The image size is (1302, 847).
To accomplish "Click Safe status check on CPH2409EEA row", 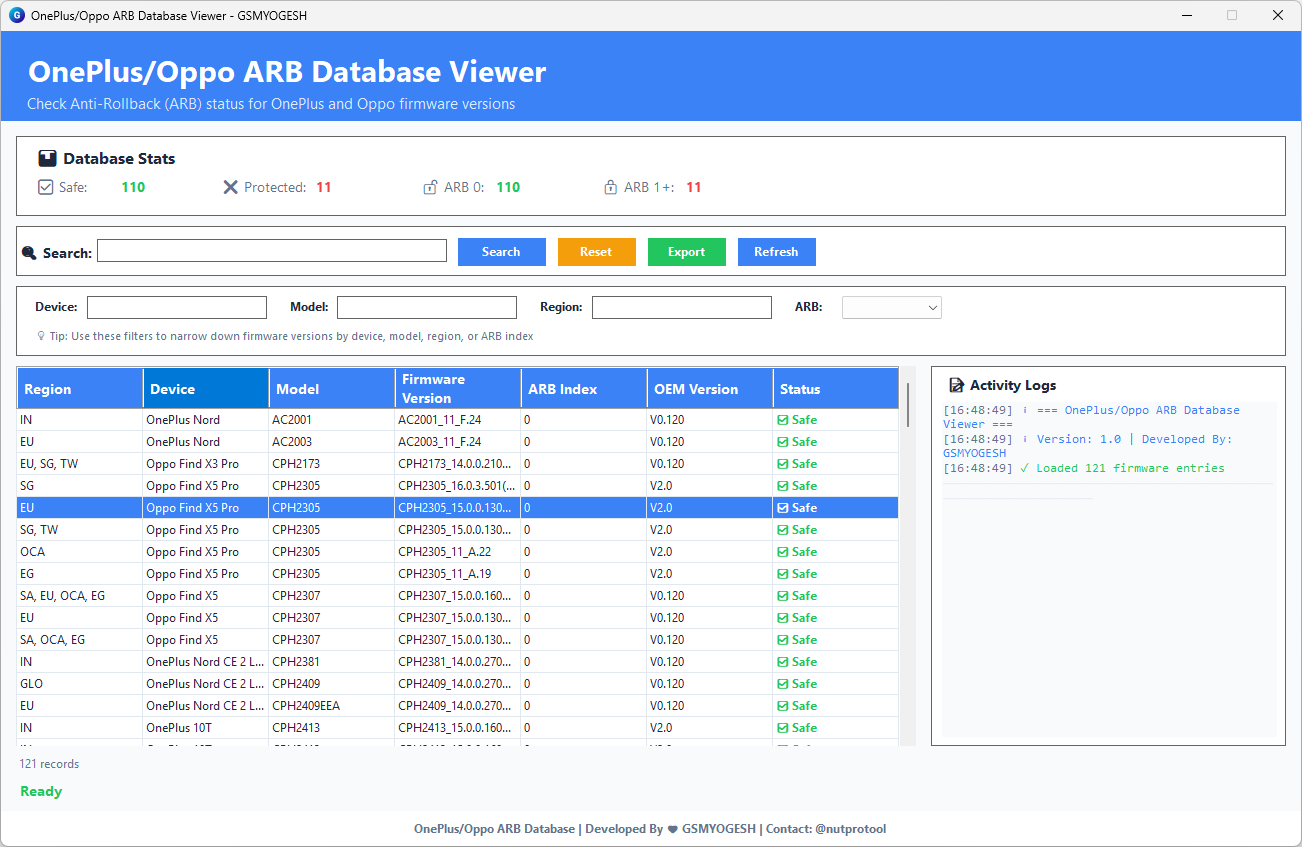I will coord(783,706).
